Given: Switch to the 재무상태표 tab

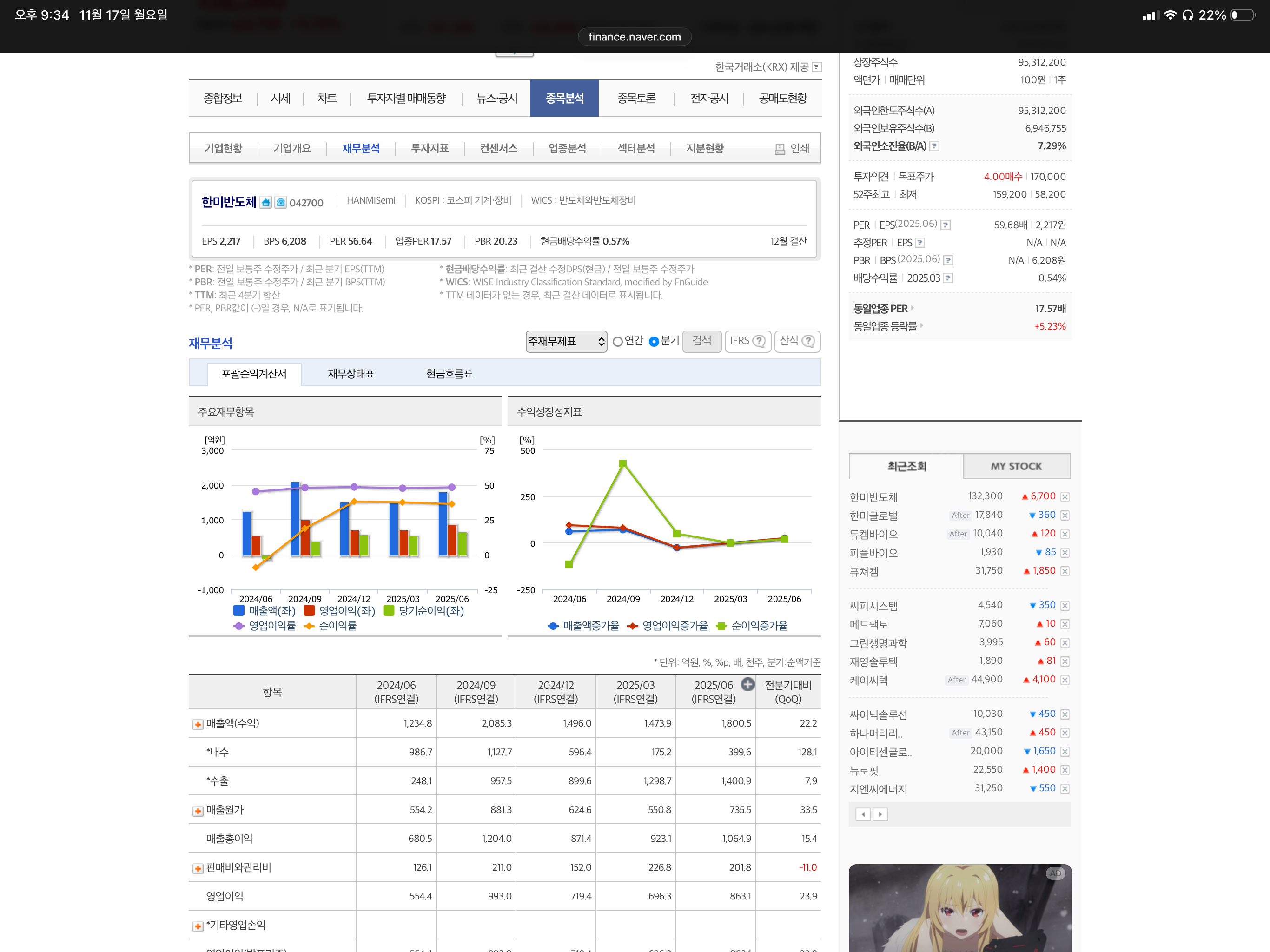Looking at the screenshot, I should point(351,374).
